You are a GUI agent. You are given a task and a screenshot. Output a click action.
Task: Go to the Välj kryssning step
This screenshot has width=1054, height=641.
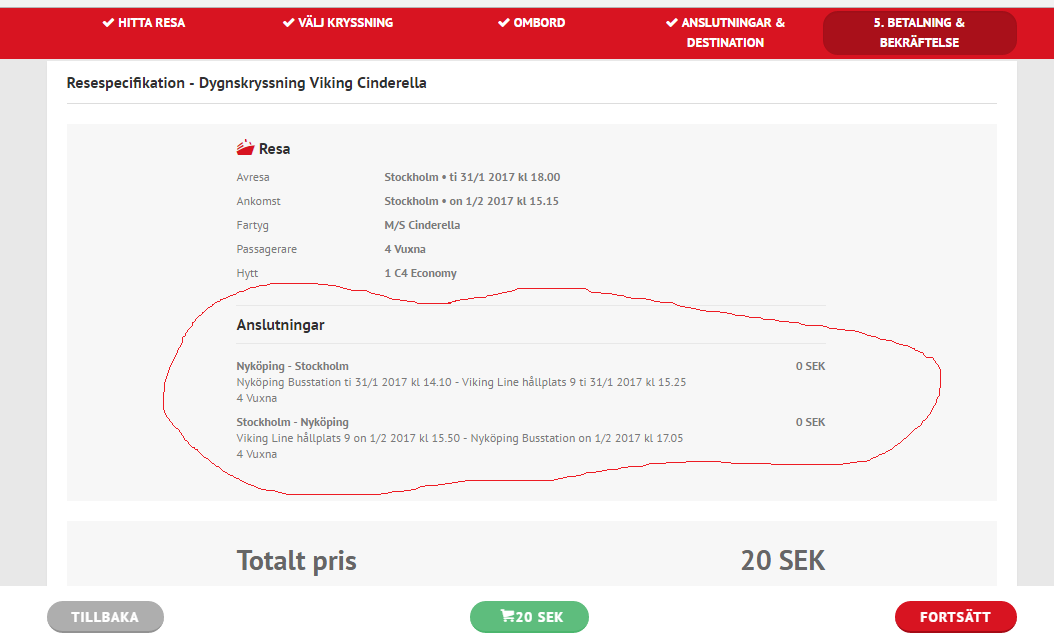point(338,23)
